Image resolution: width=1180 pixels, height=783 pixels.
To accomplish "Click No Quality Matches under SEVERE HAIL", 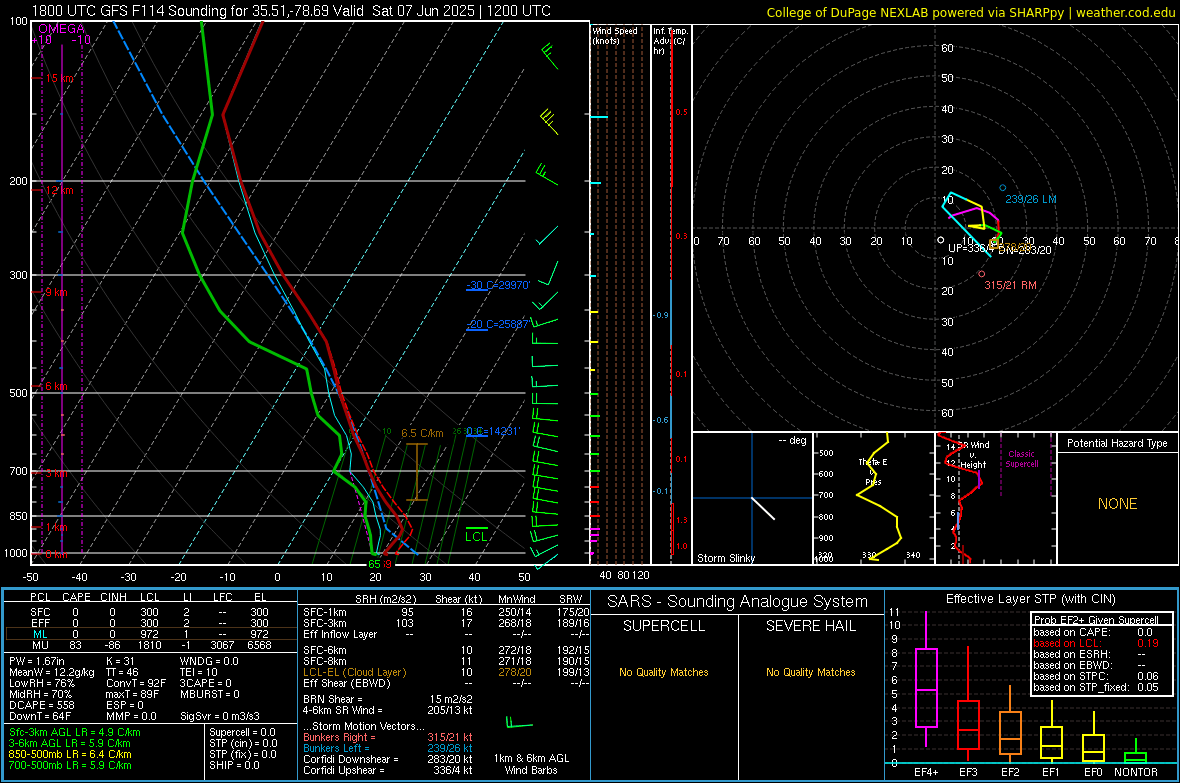I will pyautogui.click(x=810, y=672).
